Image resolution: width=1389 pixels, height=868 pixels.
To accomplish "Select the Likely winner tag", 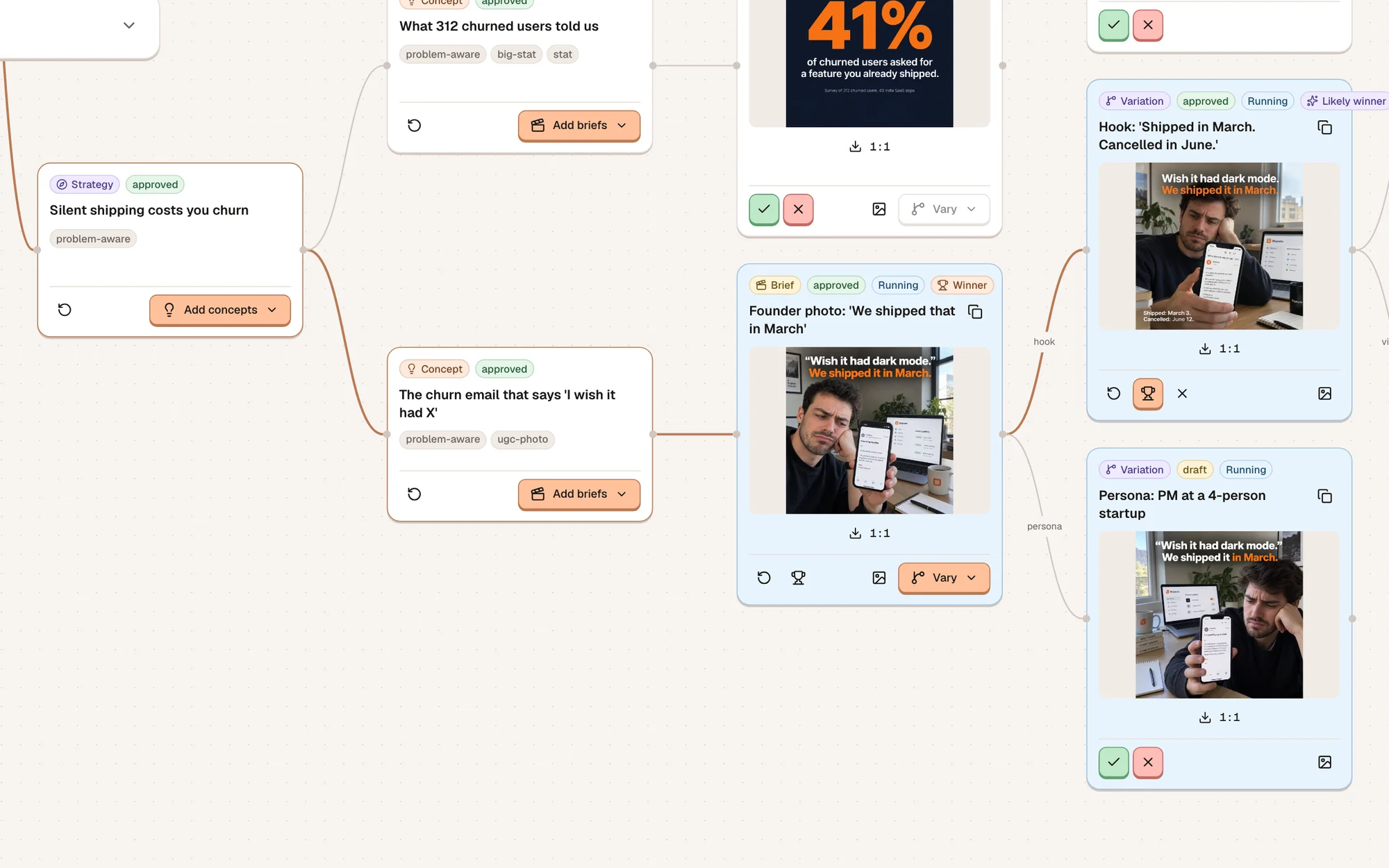I will point(1346,101).
